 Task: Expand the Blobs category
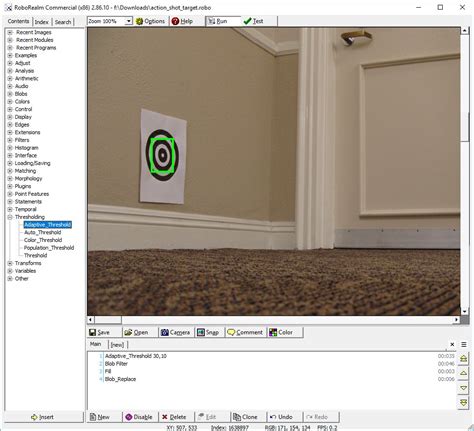(10, 94)
